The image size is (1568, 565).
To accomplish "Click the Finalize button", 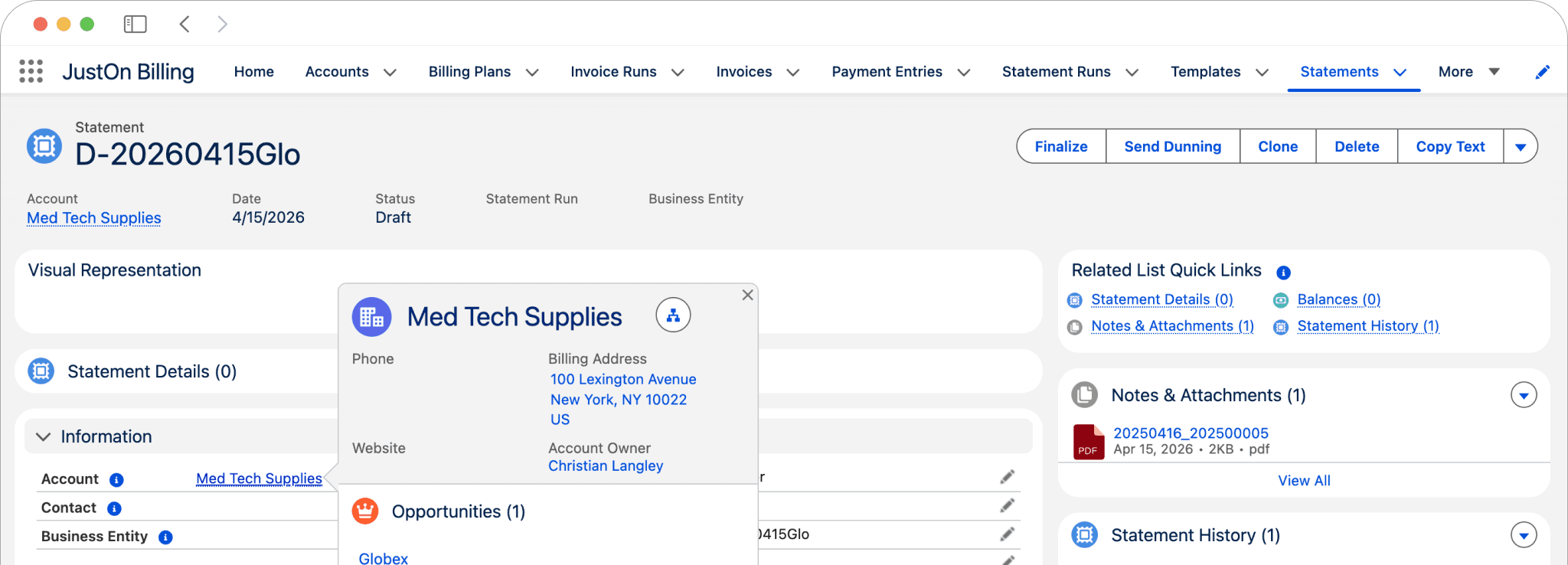I will (x=1061, y=146).
